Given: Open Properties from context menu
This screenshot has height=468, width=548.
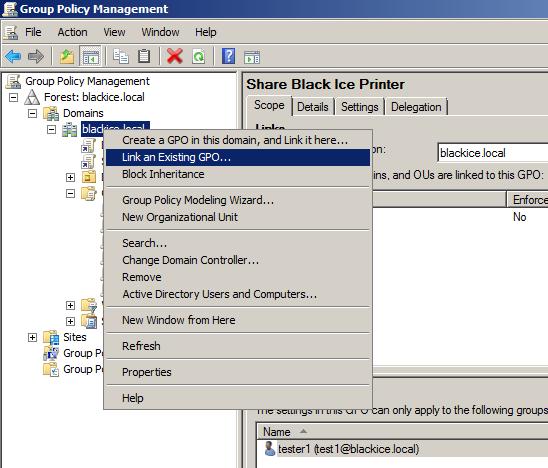Looking at the screenshot, I should (238, 372).
